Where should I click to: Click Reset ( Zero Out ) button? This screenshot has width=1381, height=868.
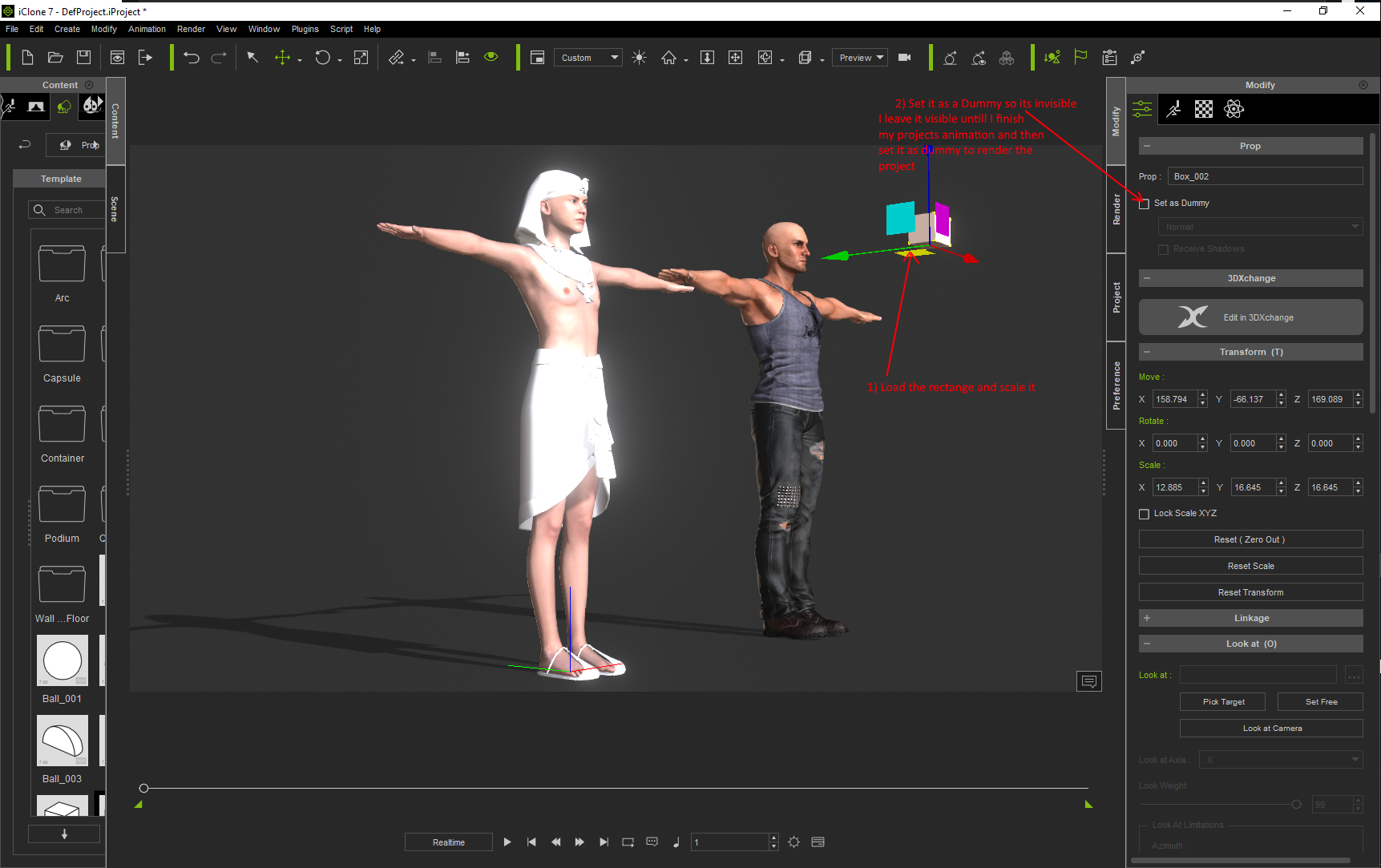(1250, 539)
